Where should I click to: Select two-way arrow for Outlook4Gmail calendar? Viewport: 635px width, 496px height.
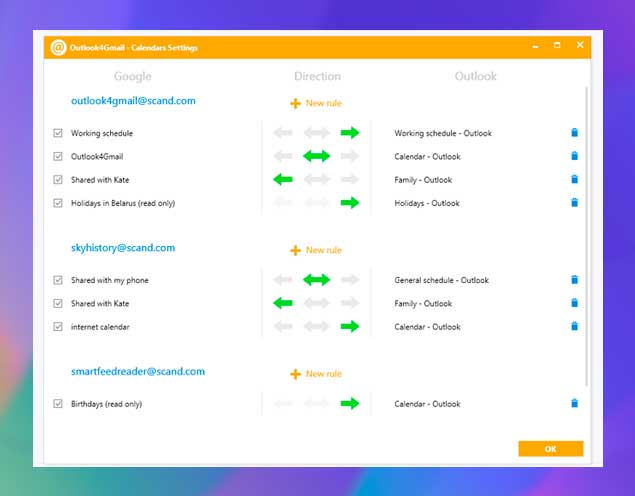coord(316,156)
